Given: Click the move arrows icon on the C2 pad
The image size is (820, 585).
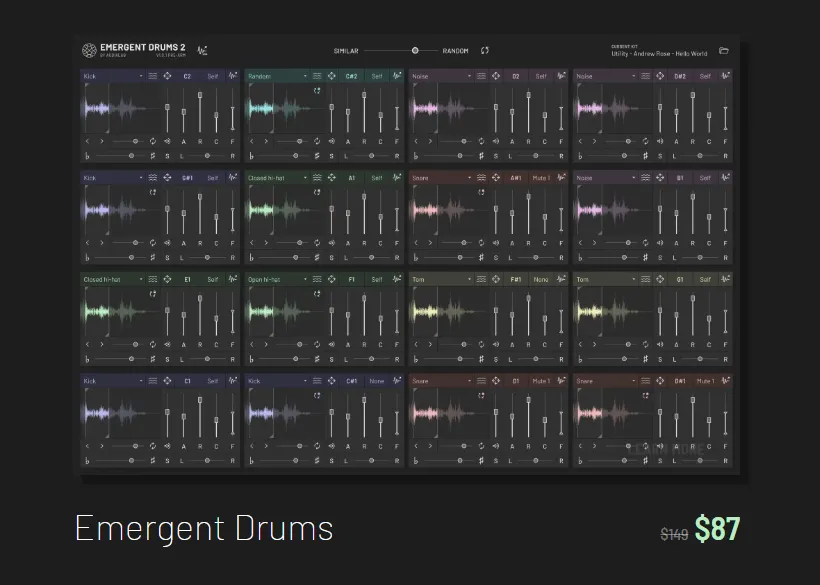Looking at the screenshot, I should 167,76.
